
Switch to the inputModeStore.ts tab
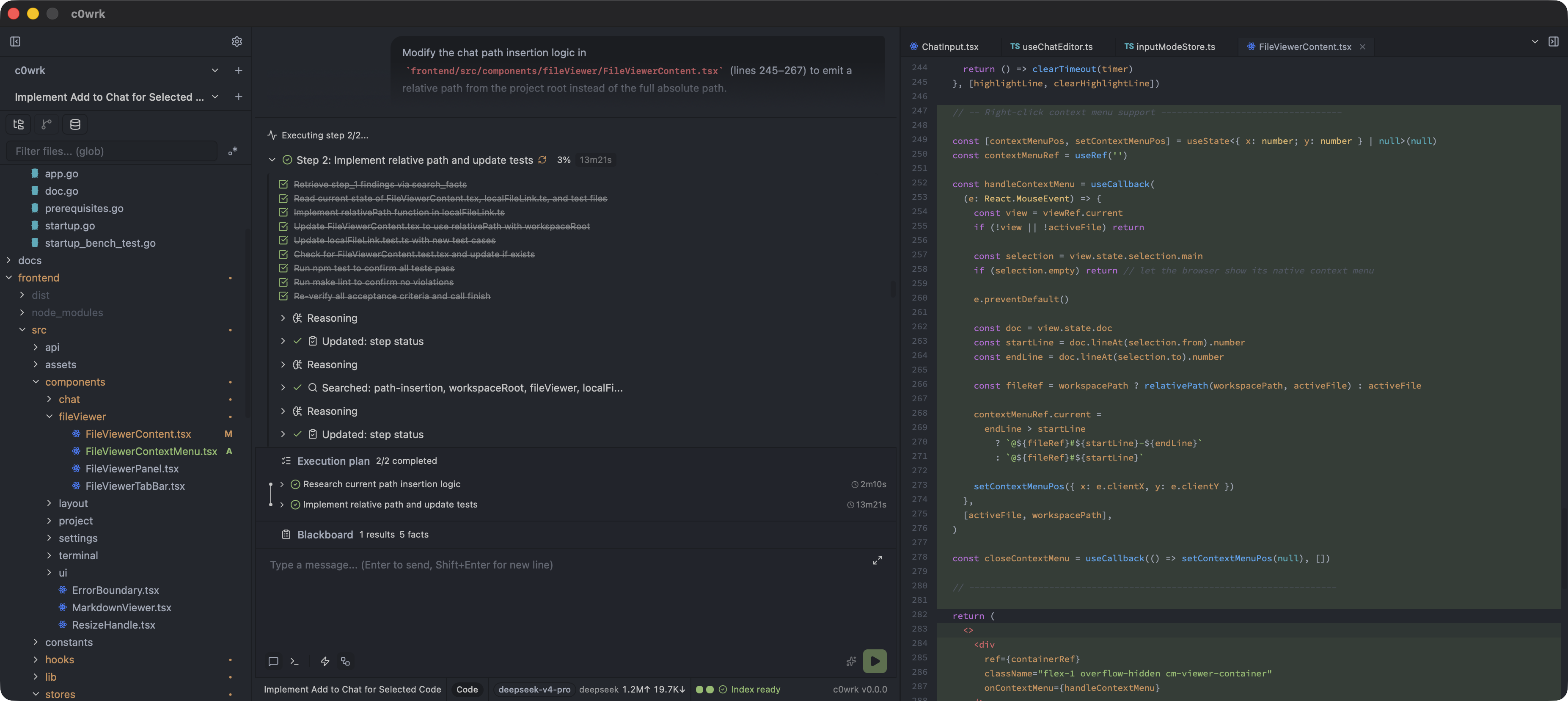click(1169, 46)
